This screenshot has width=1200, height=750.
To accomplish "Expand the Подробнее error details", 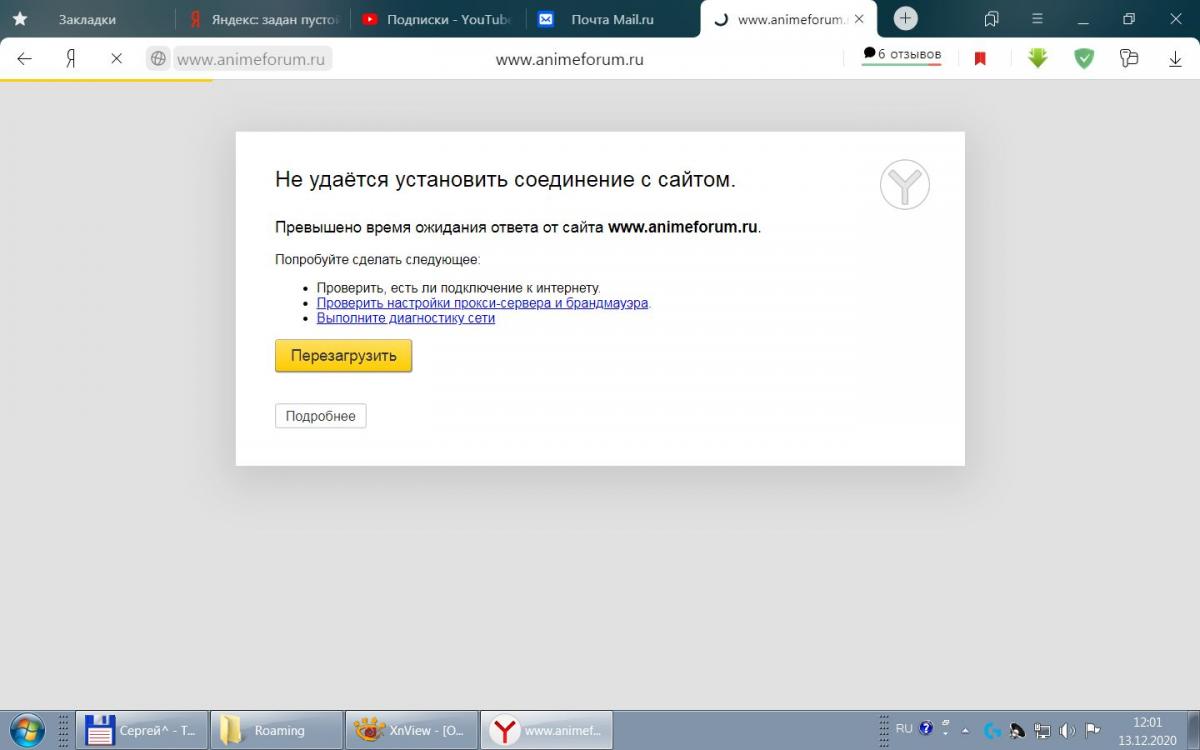I will click(x=320, y=416).
